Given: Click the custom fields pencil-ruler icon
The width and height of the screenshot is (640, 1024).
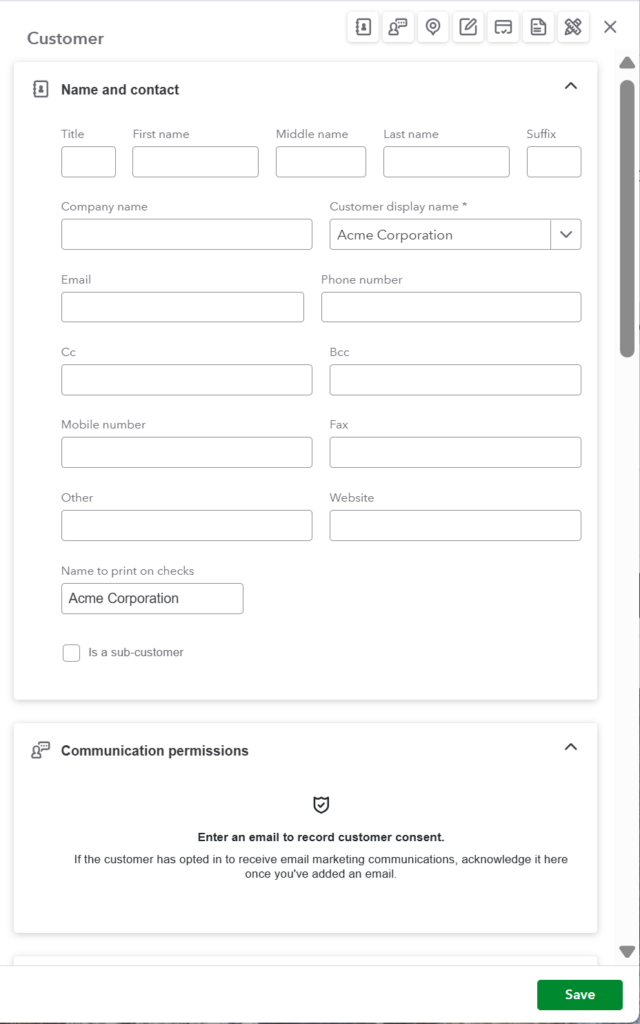Looking at the screenshot, I should 573,27.
